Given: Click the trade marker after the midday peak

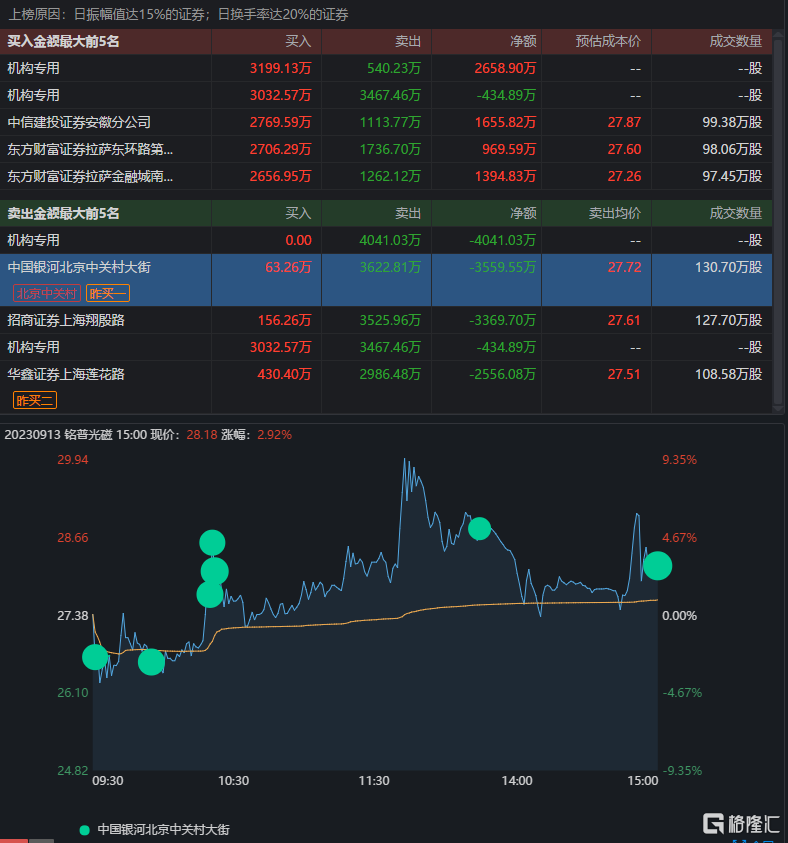Looking at the screenshot, I should click(479, 528).
